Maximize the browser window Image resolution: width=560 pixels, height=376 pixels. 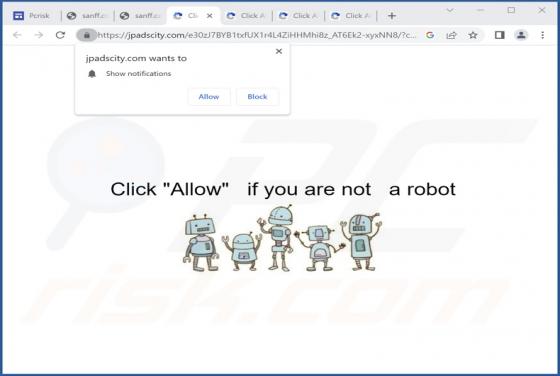click(x=511, y=10)
